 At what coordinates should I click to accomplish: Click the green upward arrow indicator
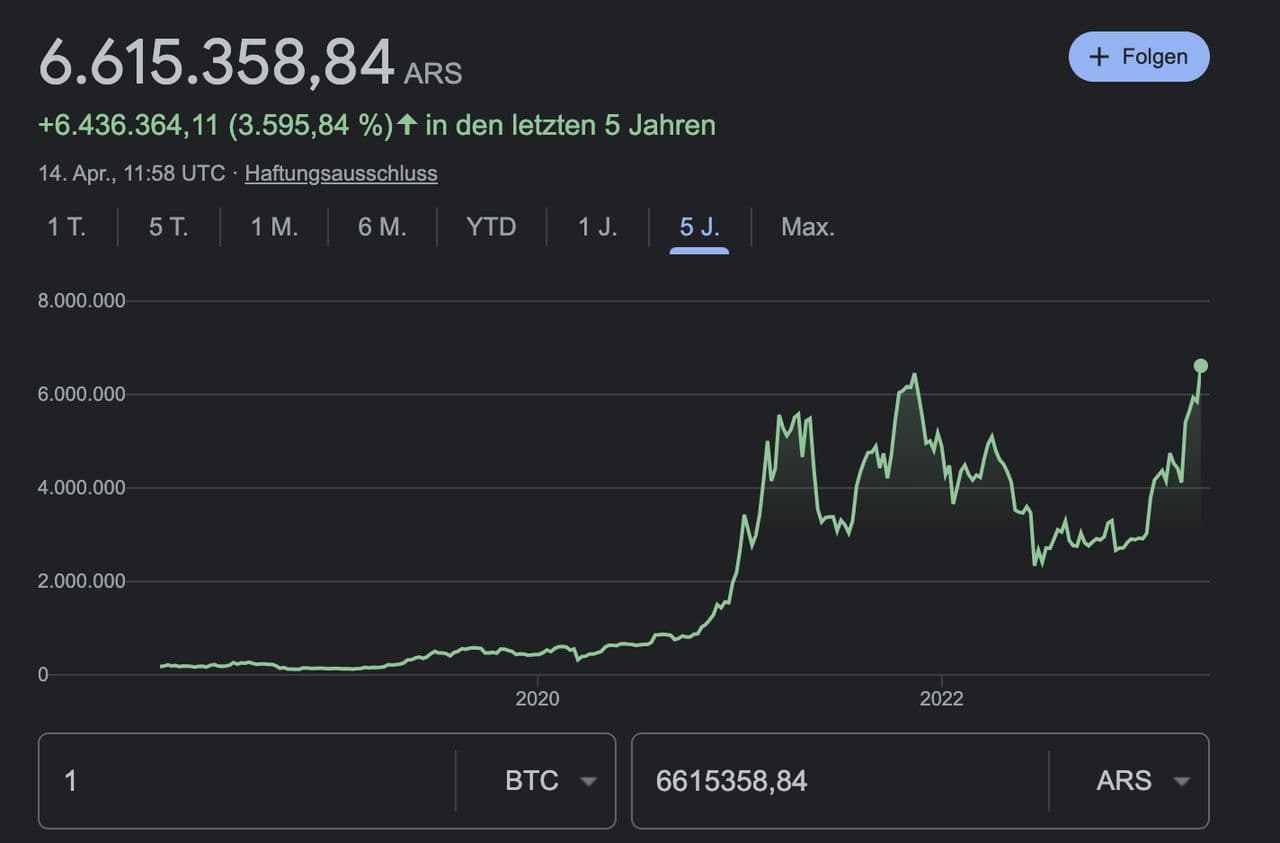point(407,125)
